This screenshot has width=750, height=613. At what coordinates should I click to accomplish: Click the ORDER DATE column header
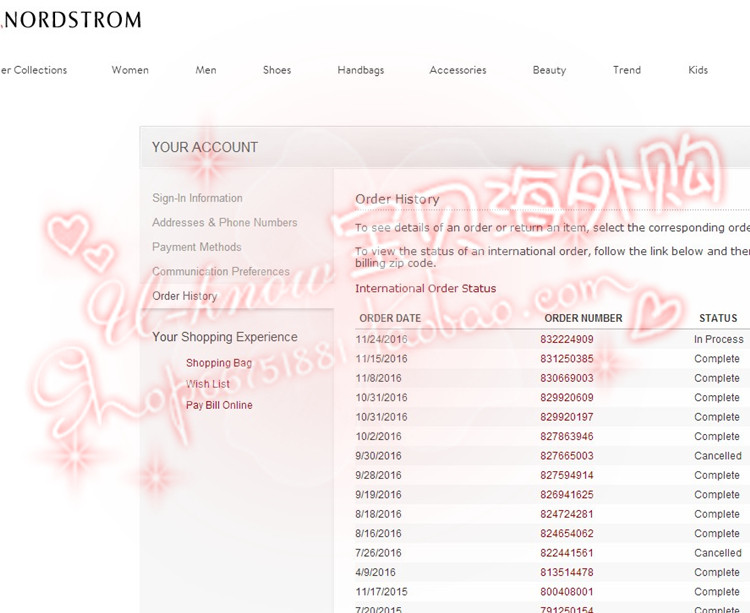click(390, 318)
